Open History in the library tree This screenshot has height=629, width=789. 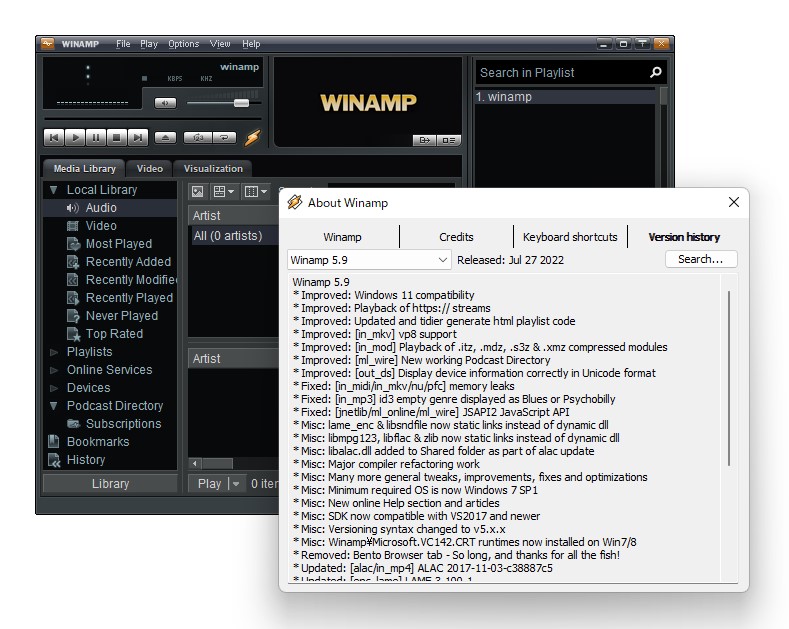[86, 460]
